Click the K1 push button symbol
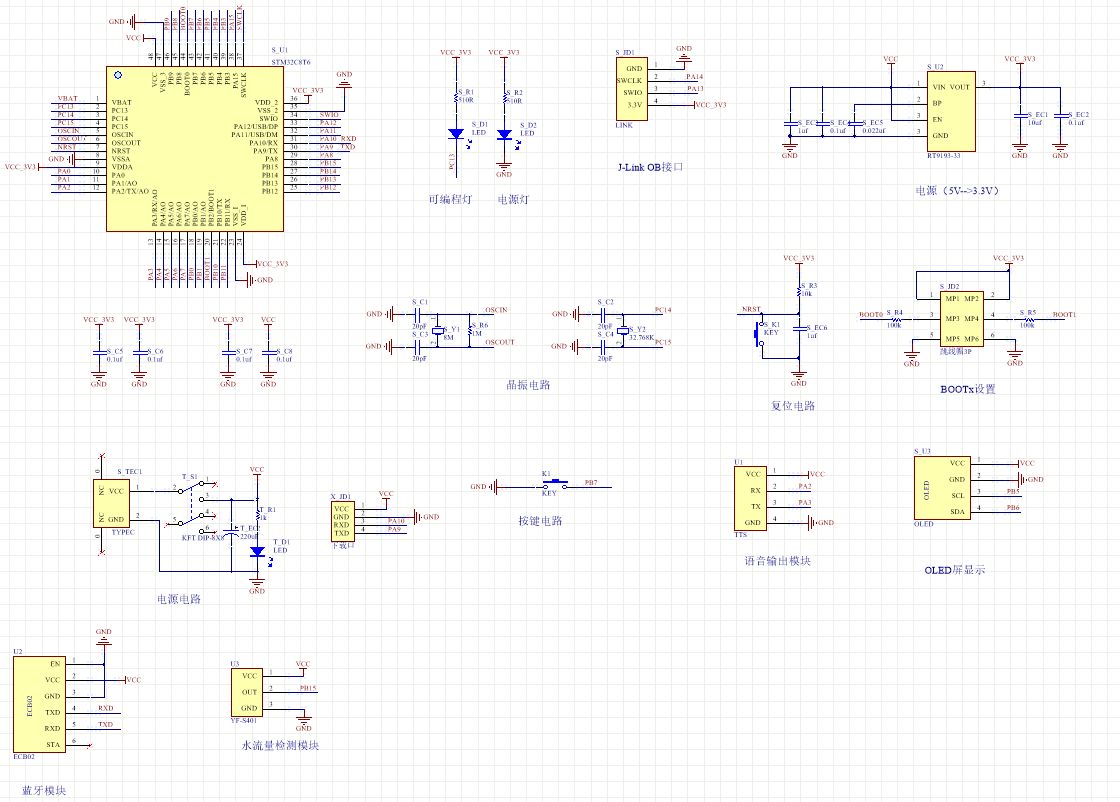This screenshot has width=1120, height=802. tap(549, 485)
